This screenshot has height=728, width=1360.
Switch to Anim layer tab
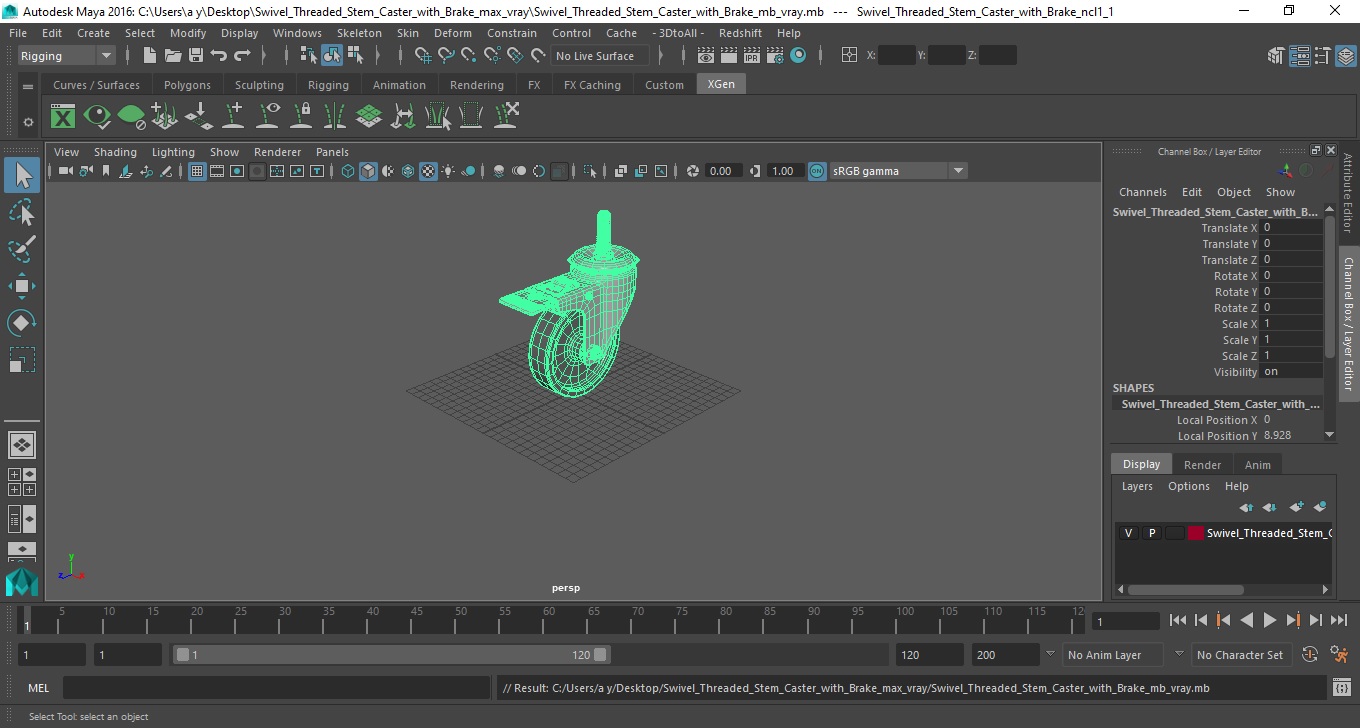[1257, 465]
